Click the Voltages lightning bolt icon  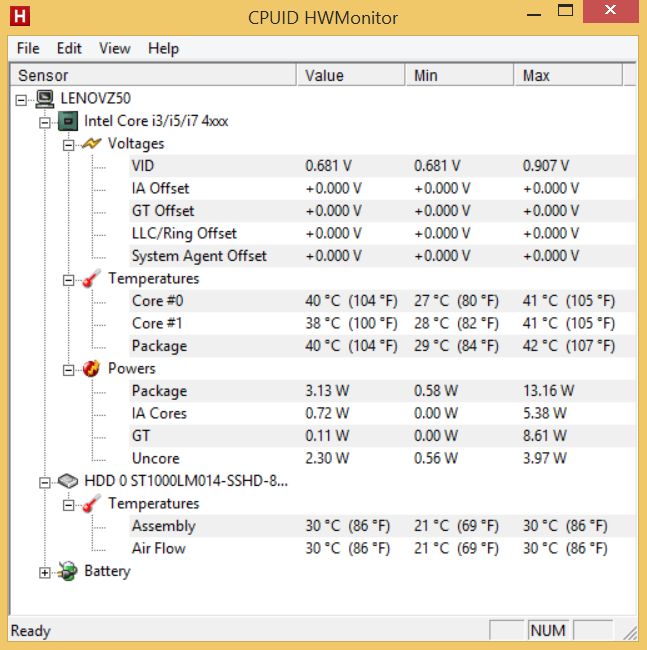(x=92, y=143)
